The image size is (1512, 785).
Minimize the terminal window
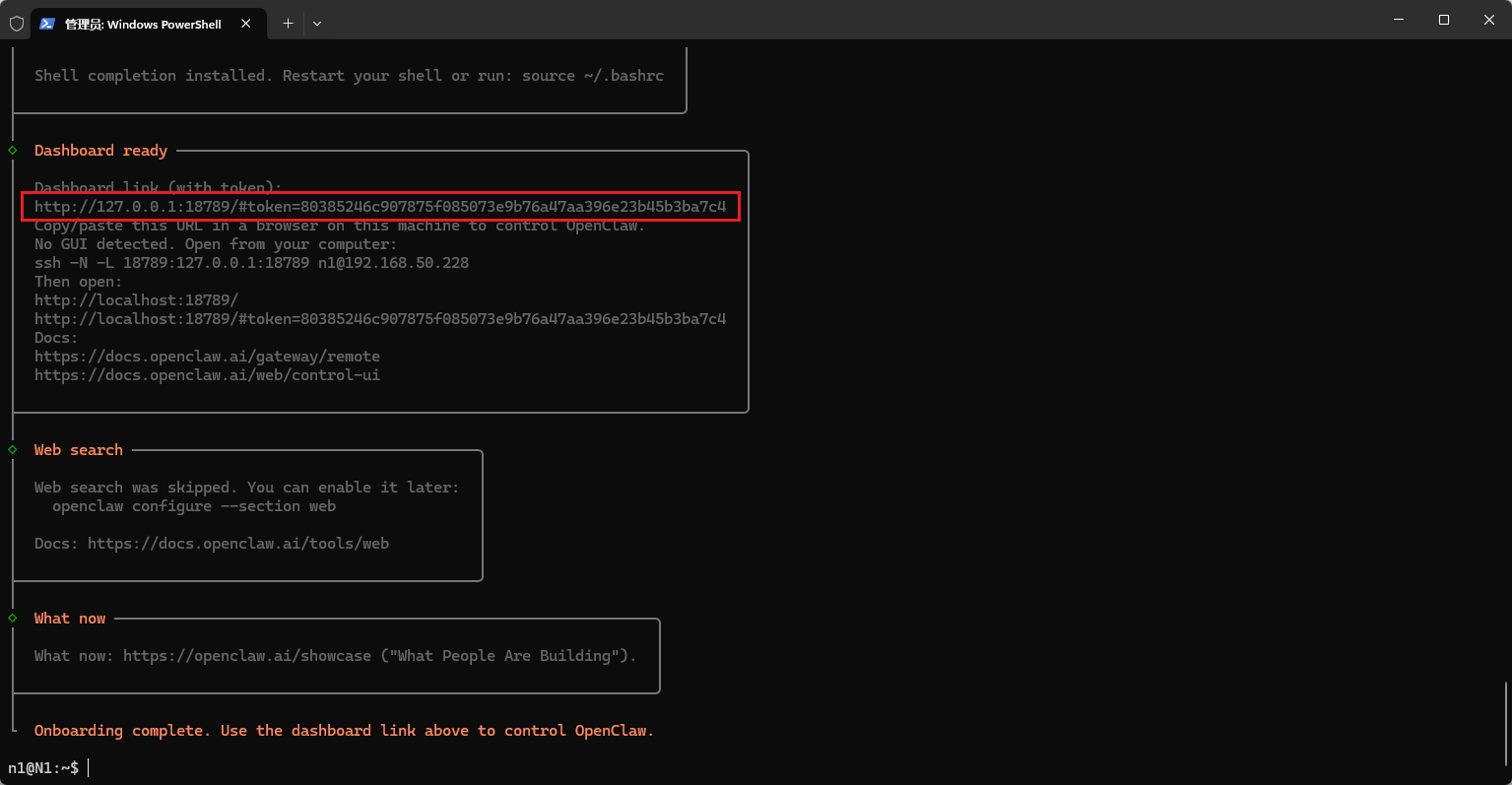pos(1399,20)
